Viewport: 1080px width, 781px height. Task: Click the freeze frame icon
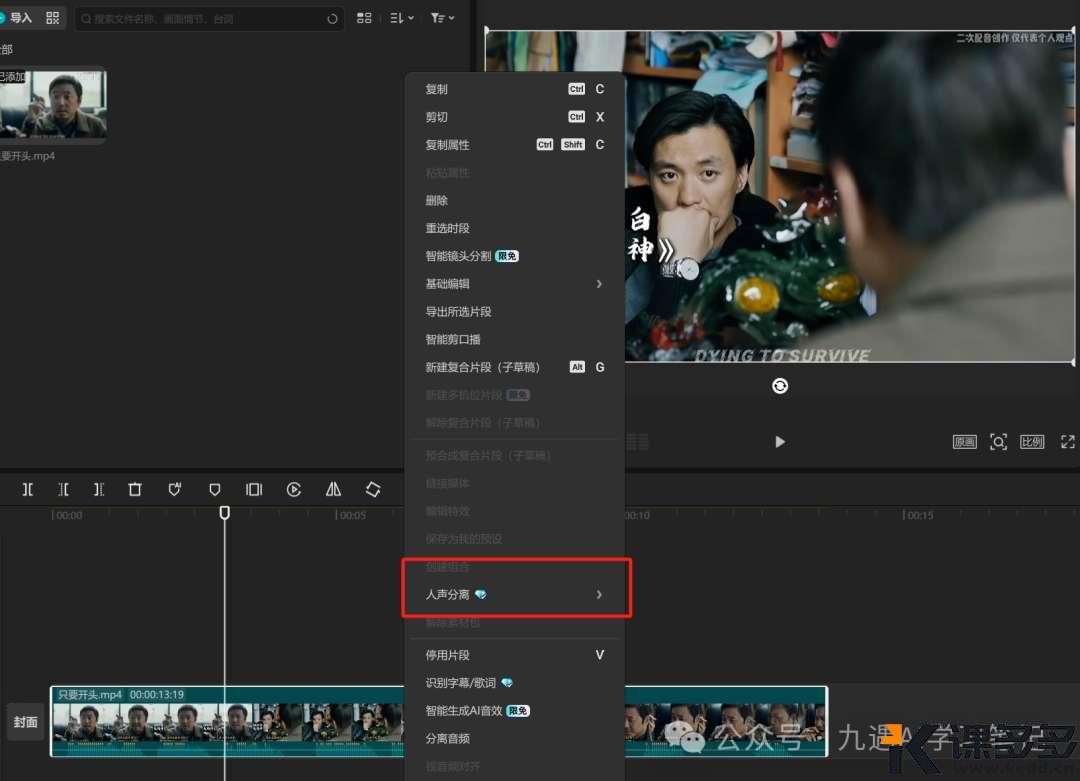pyautogui.click(x=254, y=490)
